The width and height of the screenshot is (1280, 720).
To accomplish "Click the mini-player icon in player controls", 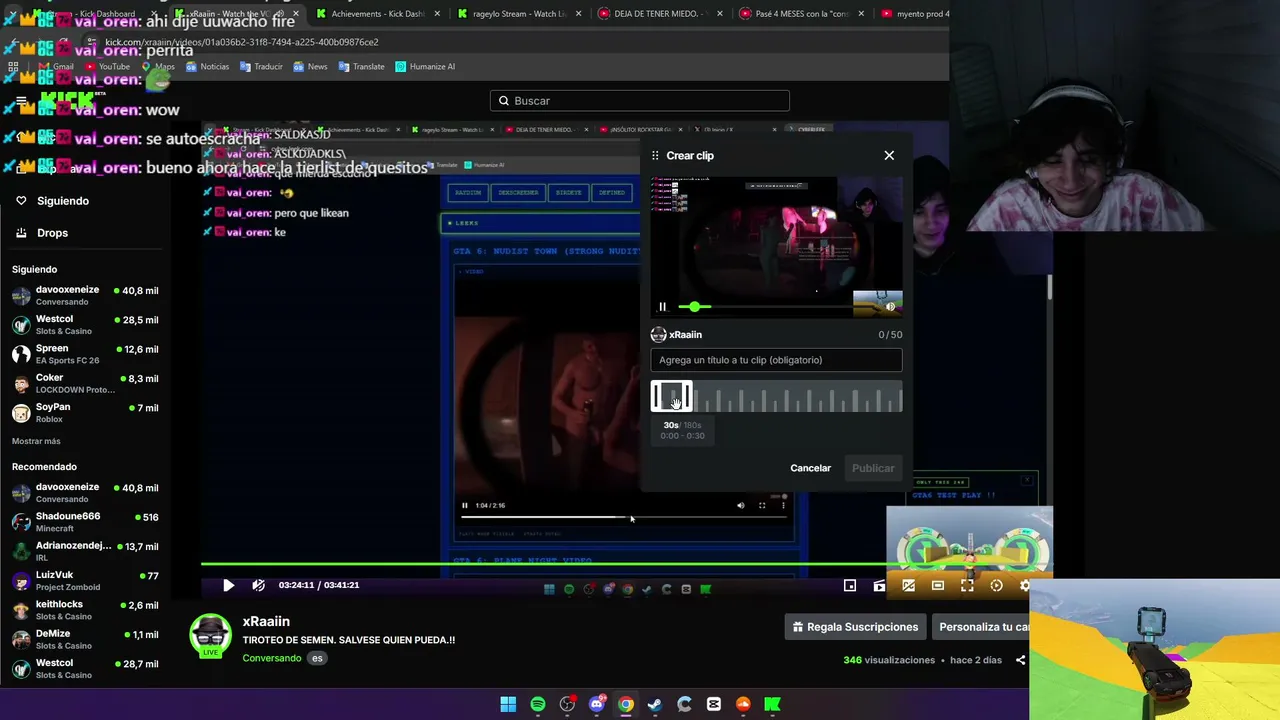I will (x=850, y=585).
